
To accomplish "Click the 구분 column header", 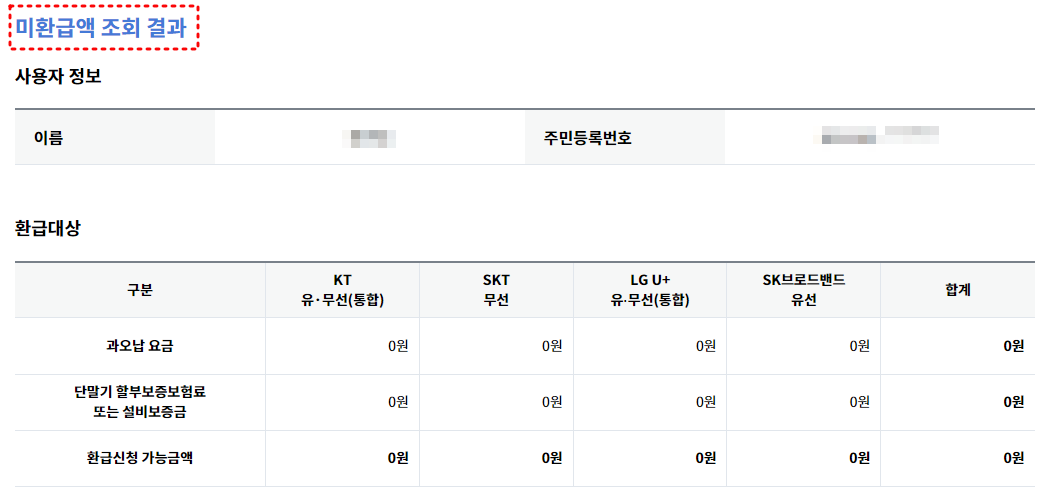I will click(140, 290).
